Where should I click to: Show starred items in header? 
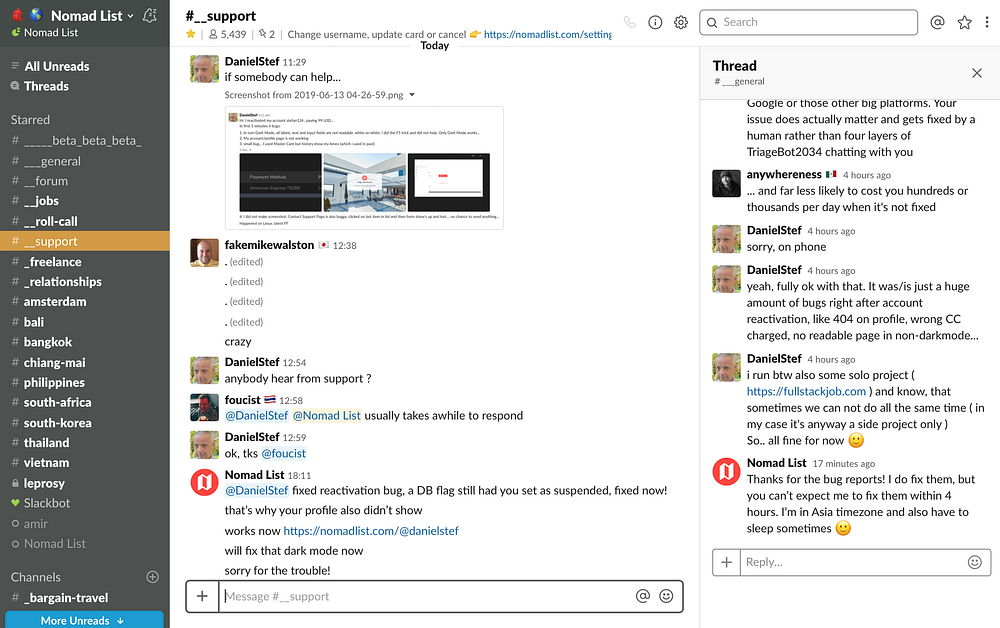[964, 22]
